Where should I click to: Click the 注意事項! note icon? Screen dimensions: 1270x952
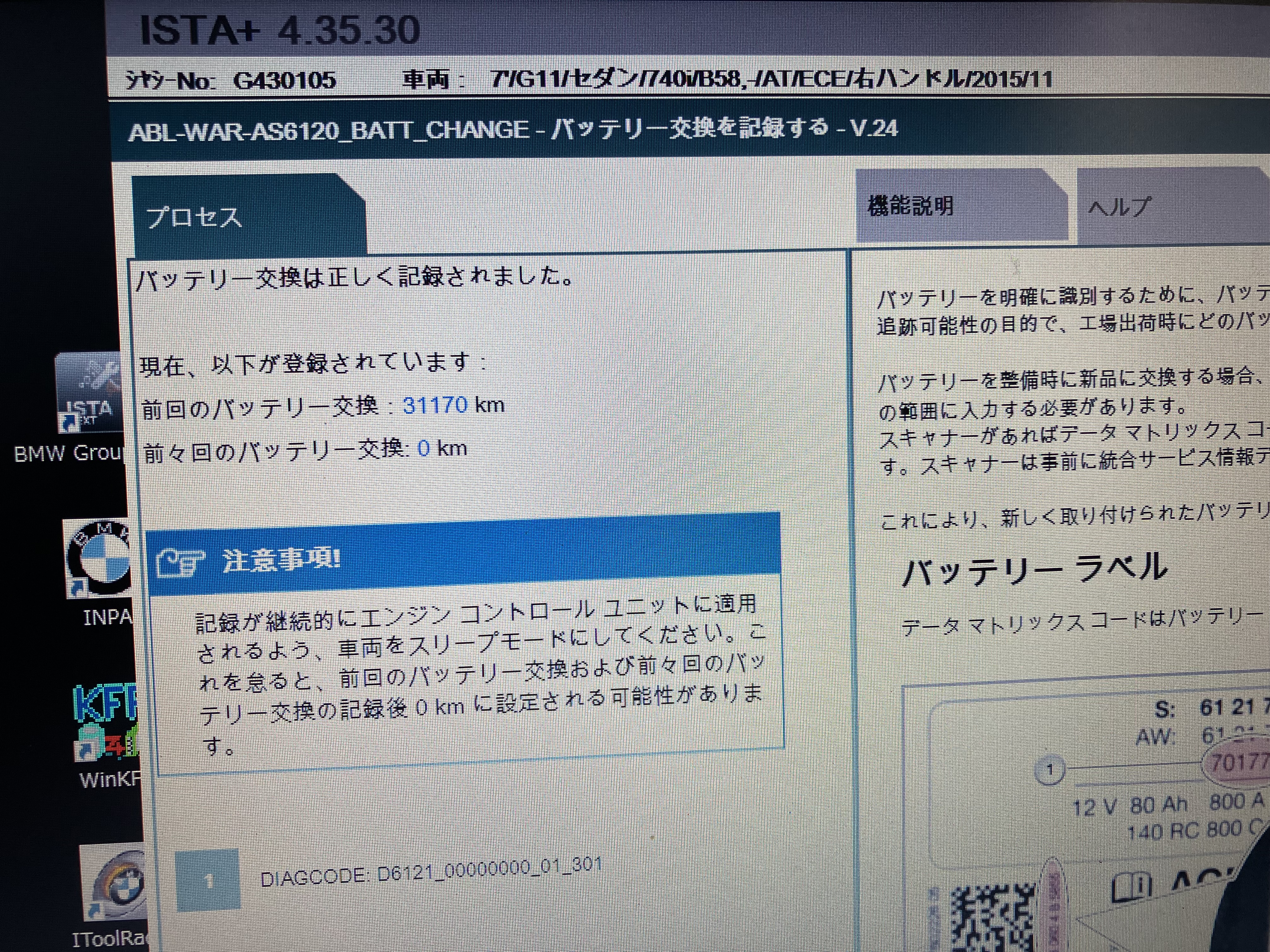pos(180,562)
